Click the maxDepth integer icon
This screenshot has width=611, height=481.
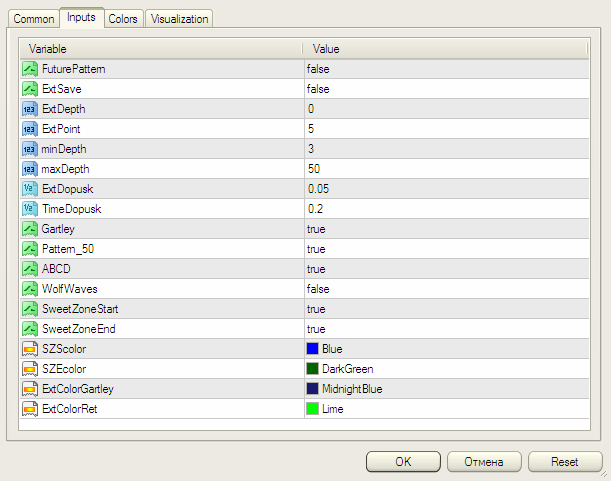30,169
